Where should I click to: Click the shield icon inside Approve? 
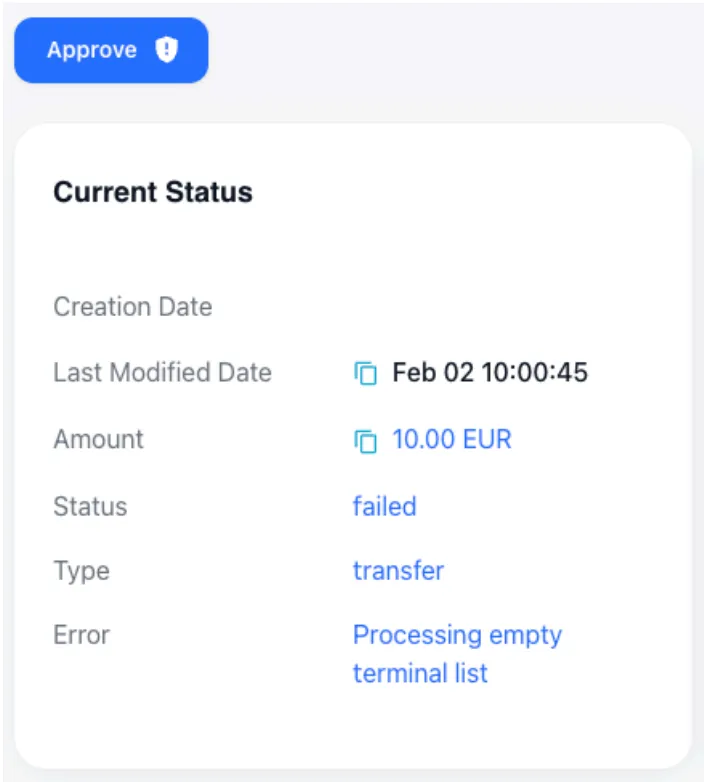coord(166,50)
